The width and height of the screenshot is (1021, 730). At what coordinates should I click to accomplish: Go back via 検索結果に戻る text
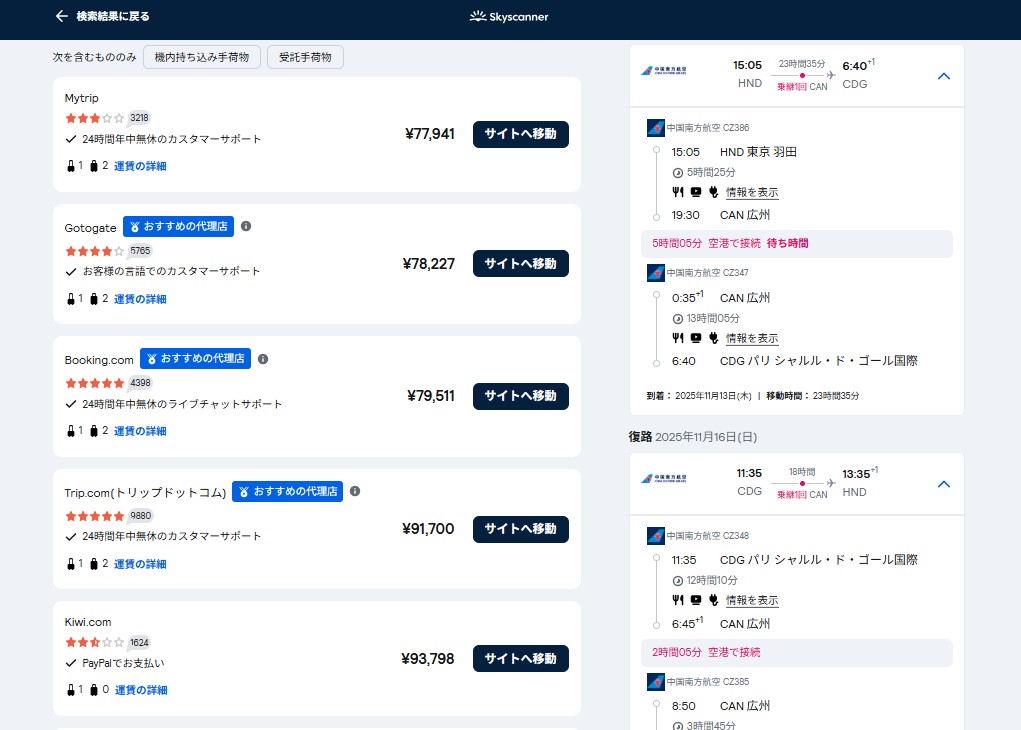(113, 16)
